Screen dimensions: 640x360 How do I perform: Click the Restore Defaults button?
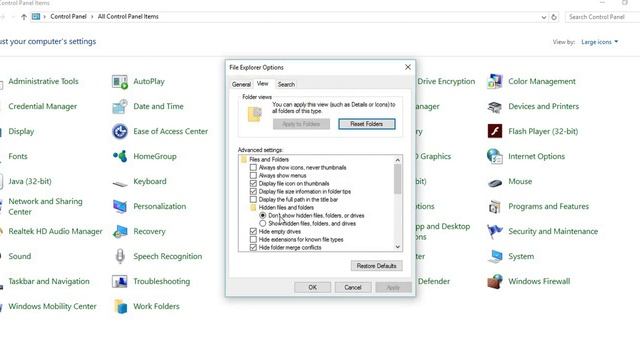coord(376,266)
